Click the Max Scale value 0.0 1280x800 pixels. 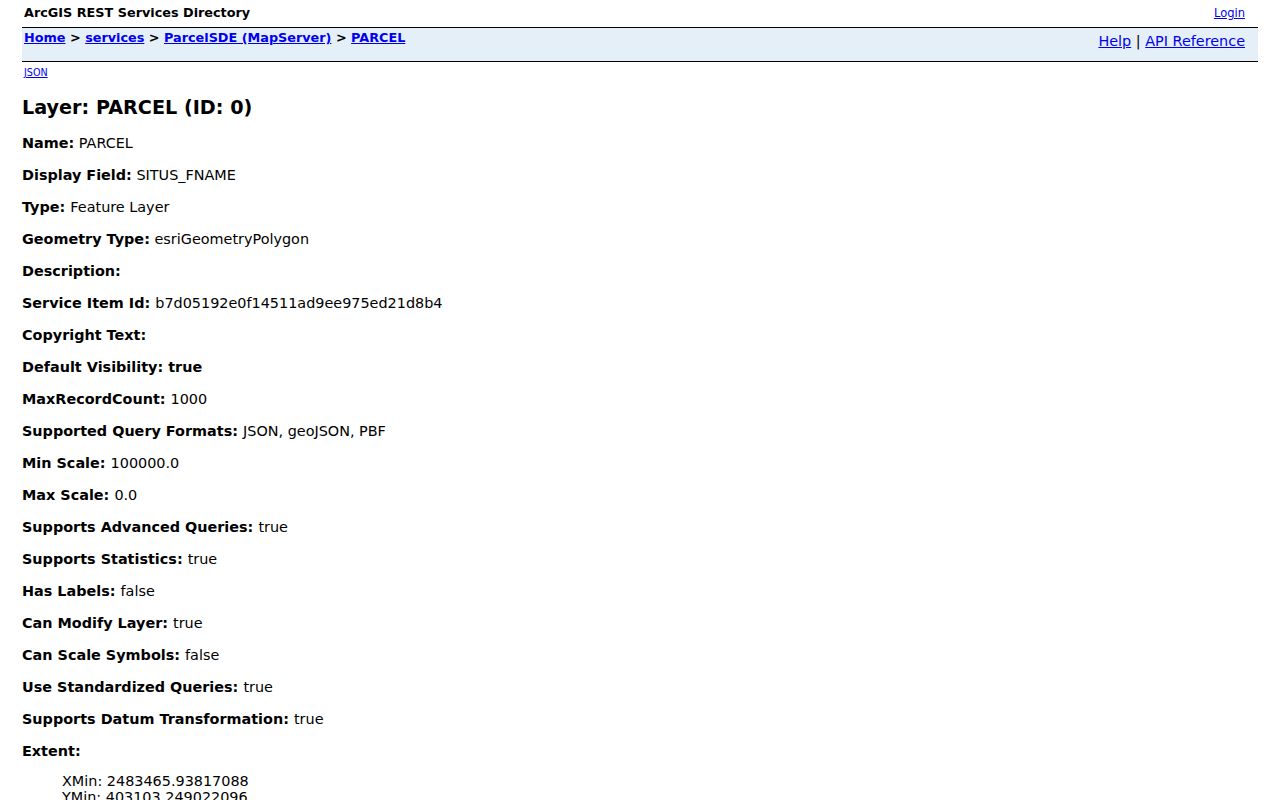coord(126,495)
